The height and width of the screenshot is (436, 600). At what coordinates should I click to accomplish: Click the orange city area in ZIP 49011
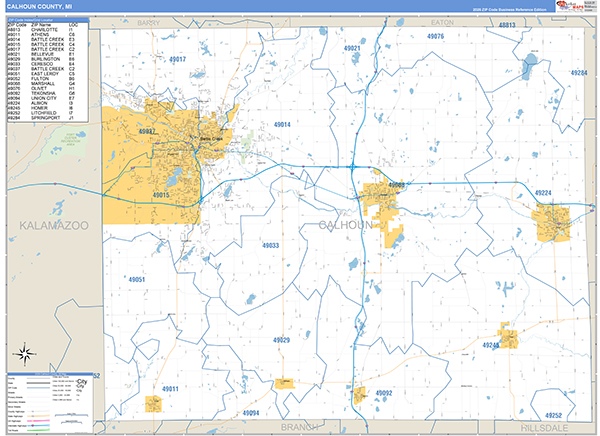click(x=154, y=403)
